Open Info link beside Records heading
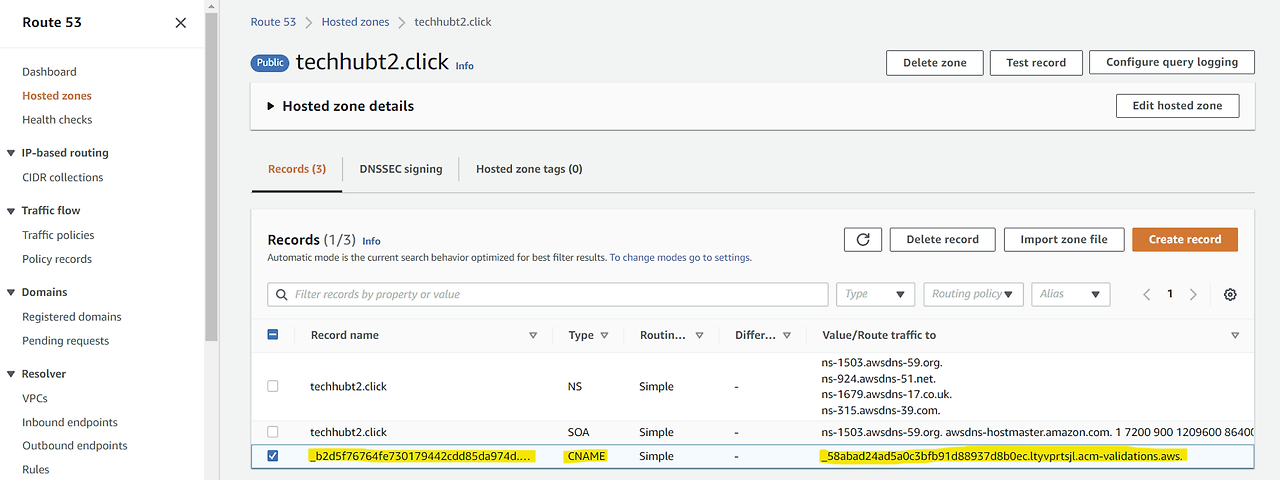 pyautogui.click(x=371, y=241)
